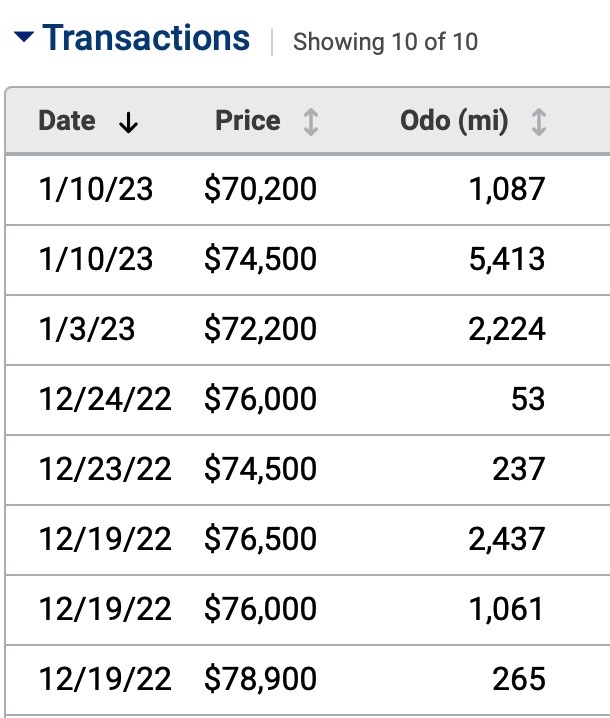Select the Price column header
The image size is (610, 718).
tap(248, 122)
